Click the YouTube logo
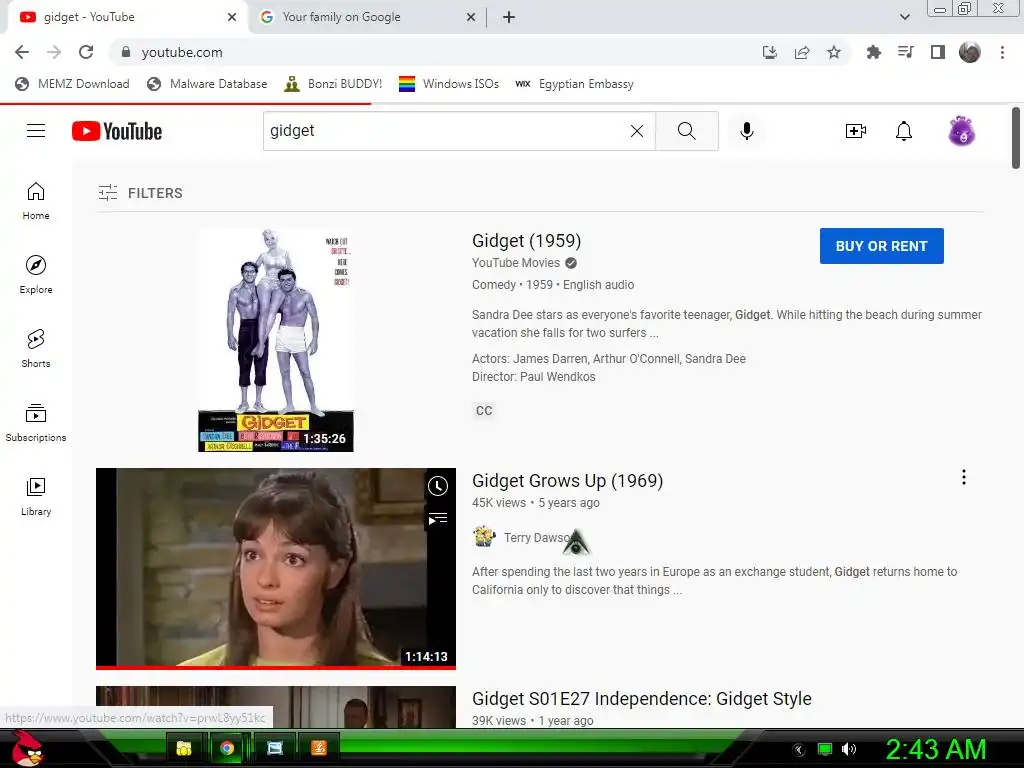1024x768 pixels. tap(117, 131)
